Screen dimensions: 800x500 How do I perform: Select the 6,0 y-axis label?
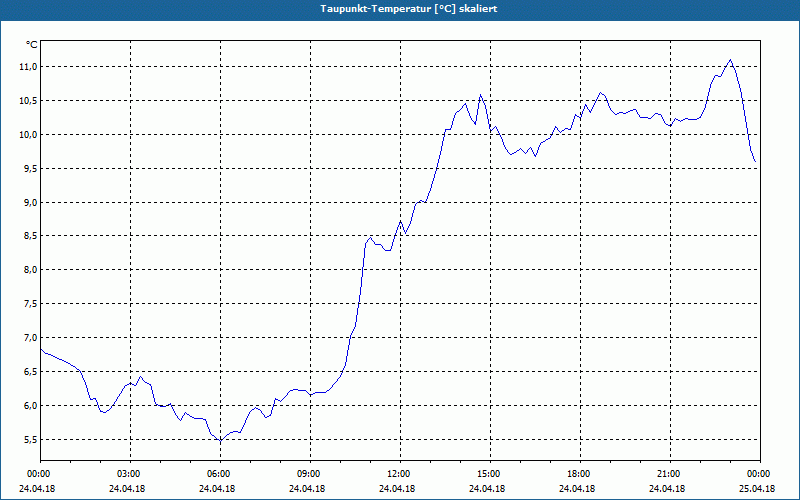(31, 406)
